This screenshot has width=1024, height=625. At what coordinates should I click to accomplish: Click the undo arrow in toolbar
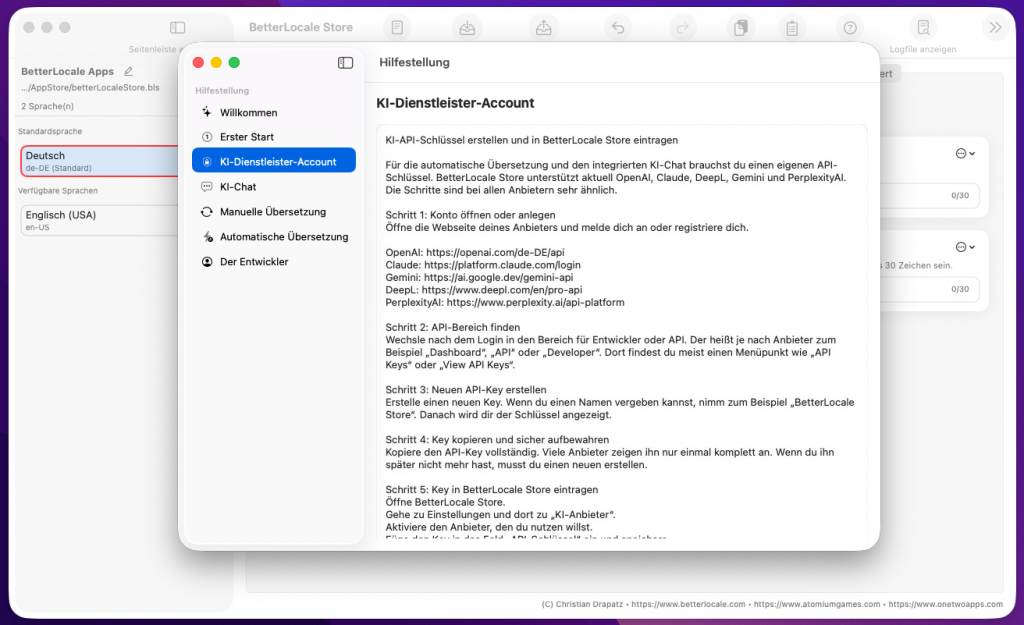[x=618, y=28]
